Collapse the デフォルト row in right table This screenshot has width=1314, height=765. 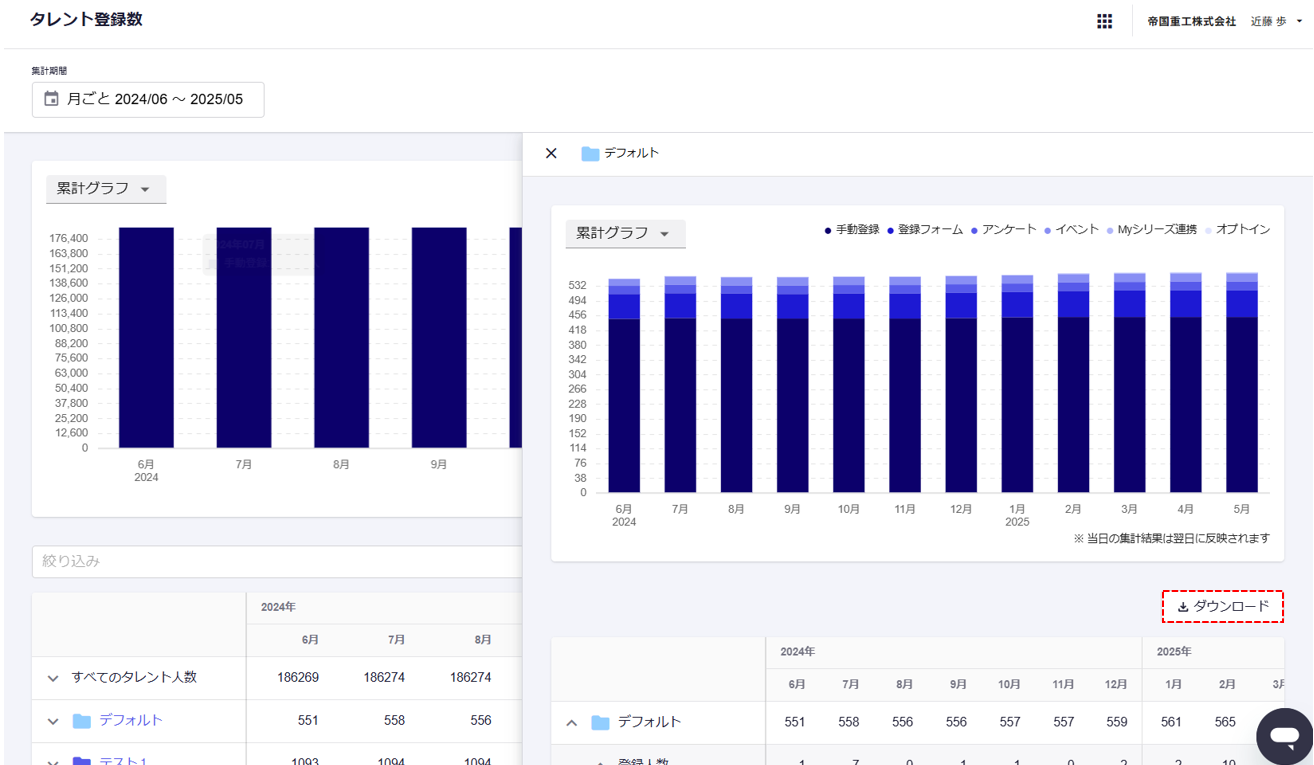(572, 722)
